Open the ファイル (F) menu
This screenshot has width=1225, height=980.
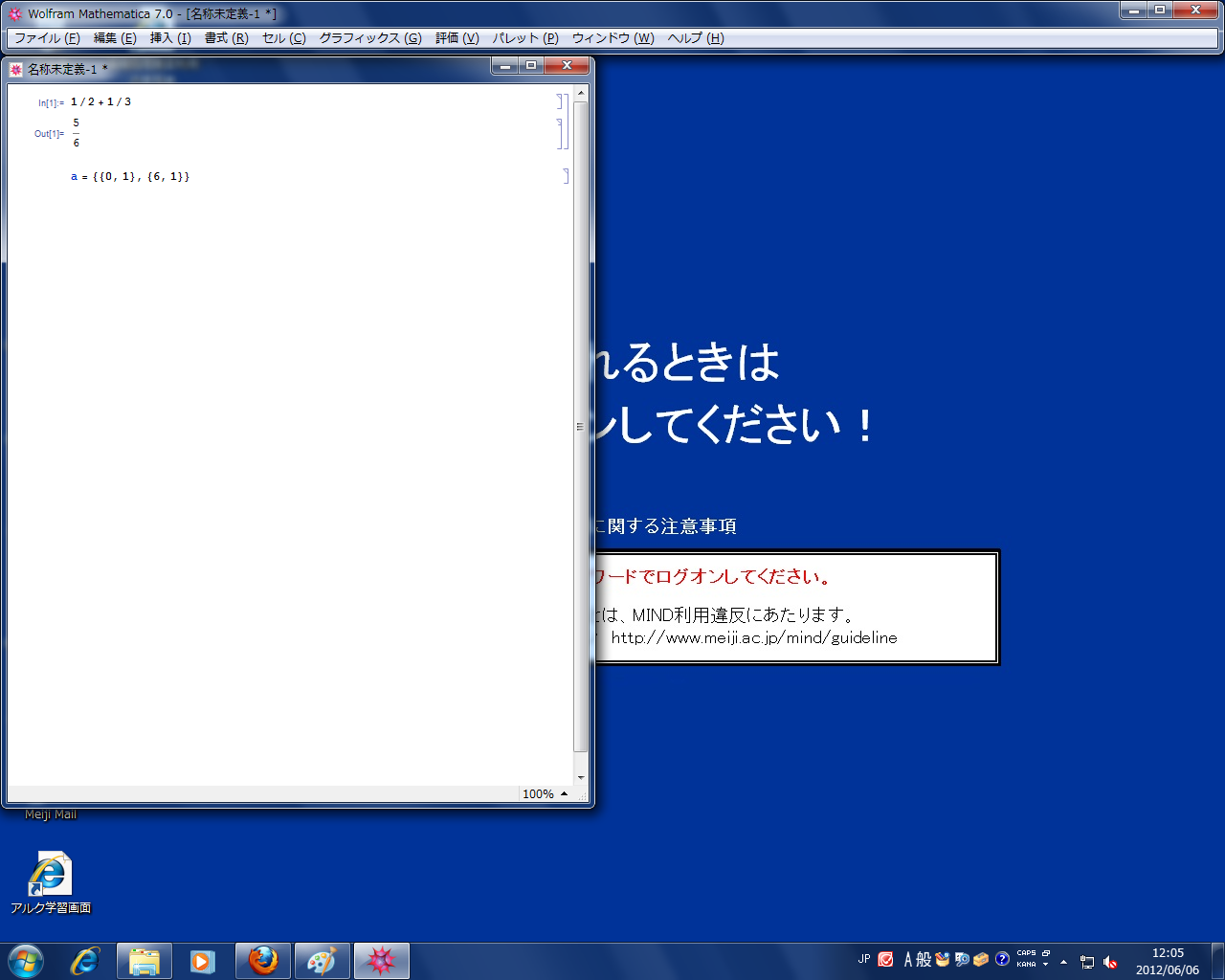coord(47,38)
